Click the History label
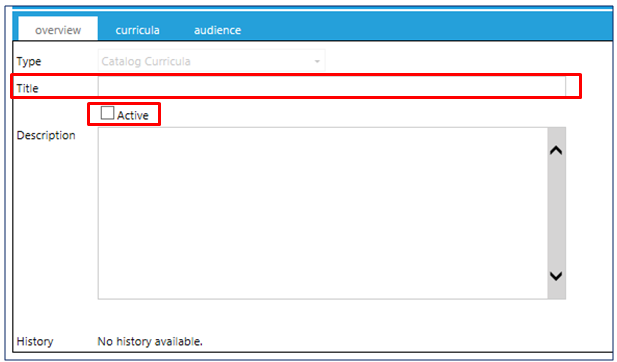 pos(35,341)
